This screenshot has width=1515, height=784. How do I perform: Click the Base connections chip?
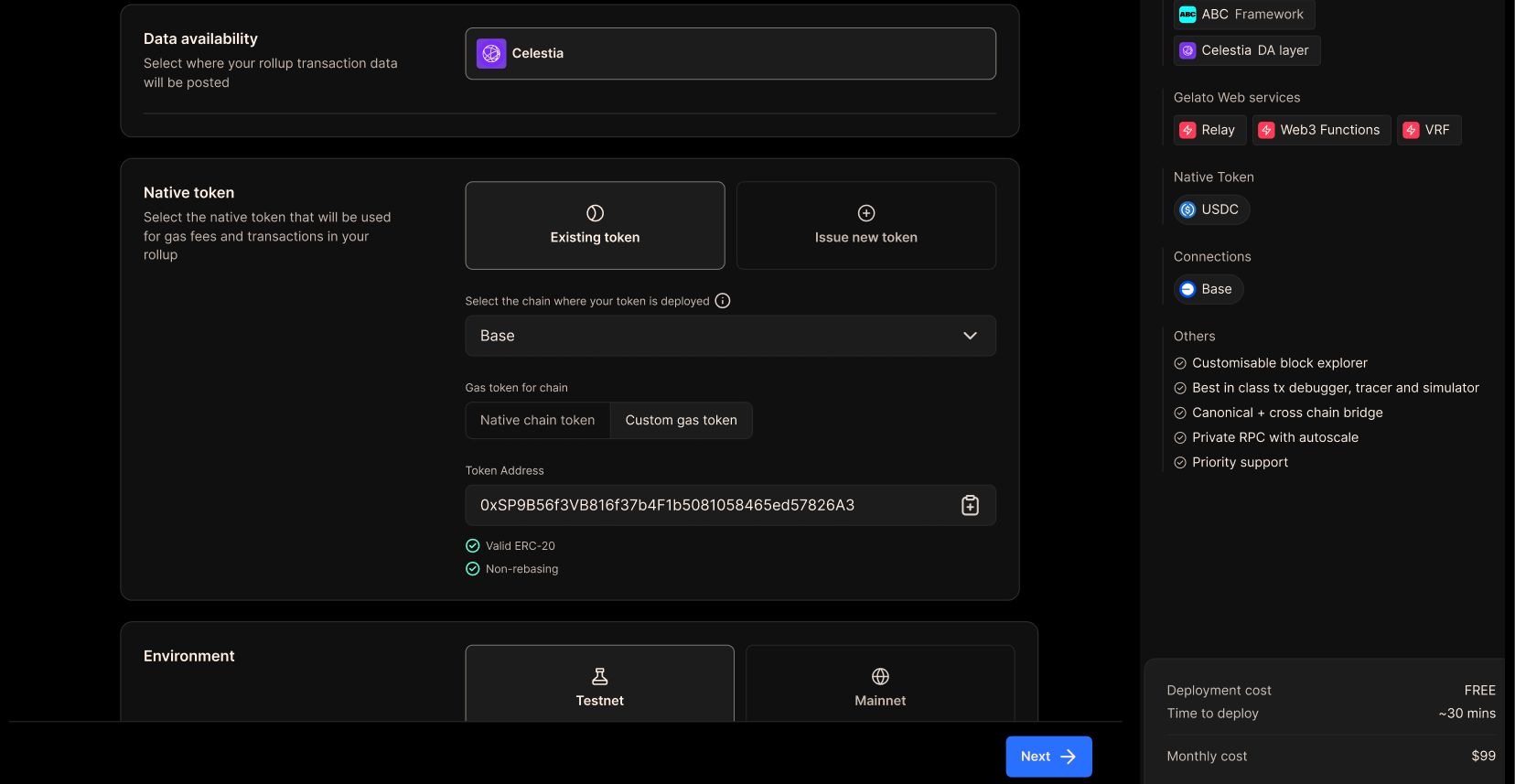click(x=1209, y=289)
